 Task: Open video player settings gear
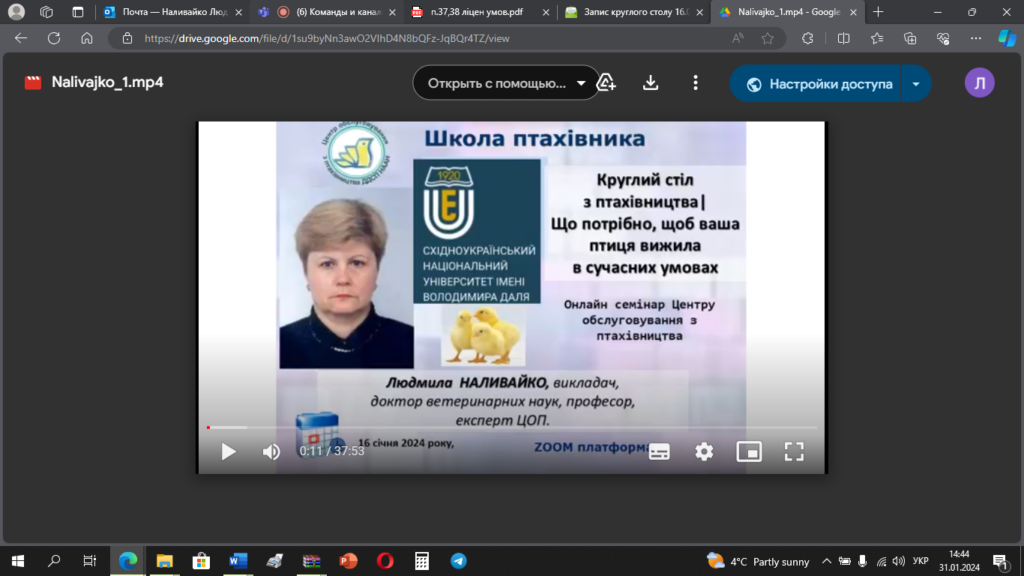pos(704,452)
